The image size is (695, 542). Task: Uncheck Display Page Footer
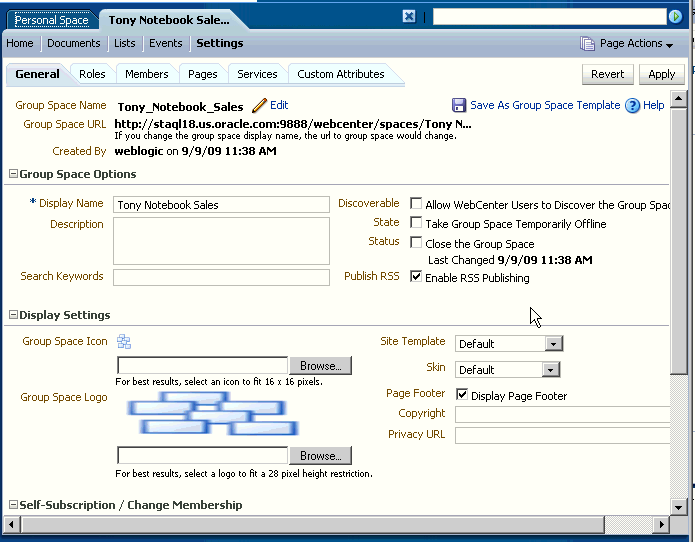[462, 394]
